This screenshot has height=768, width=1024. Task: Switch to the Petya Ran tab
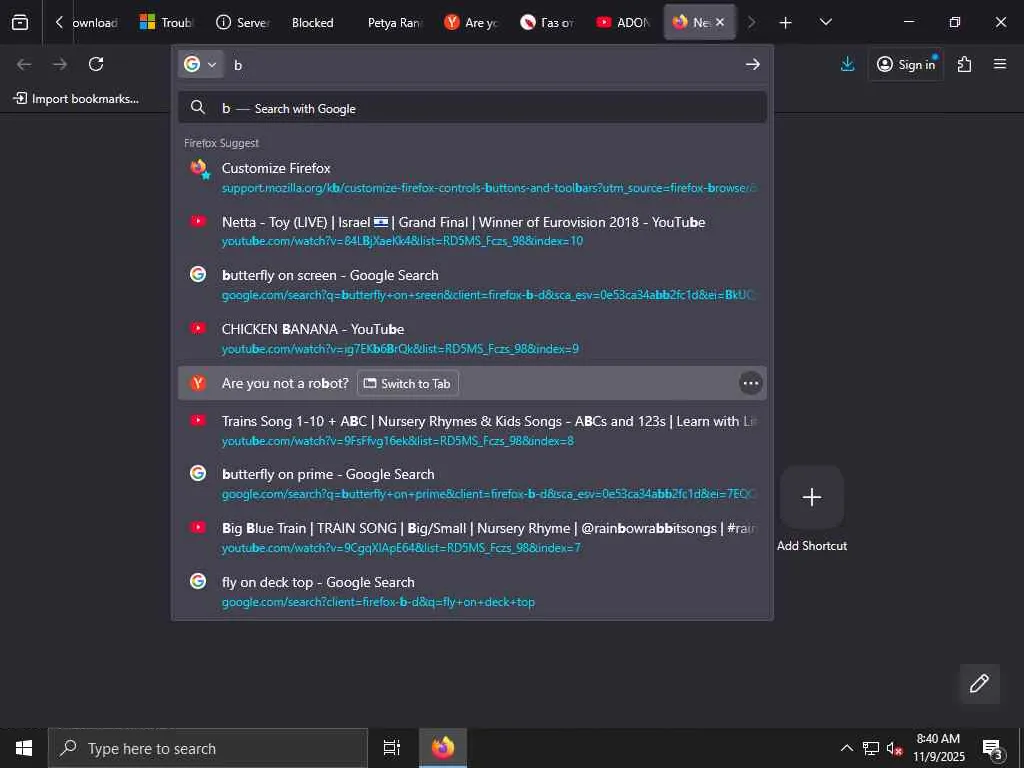point(394,22)
